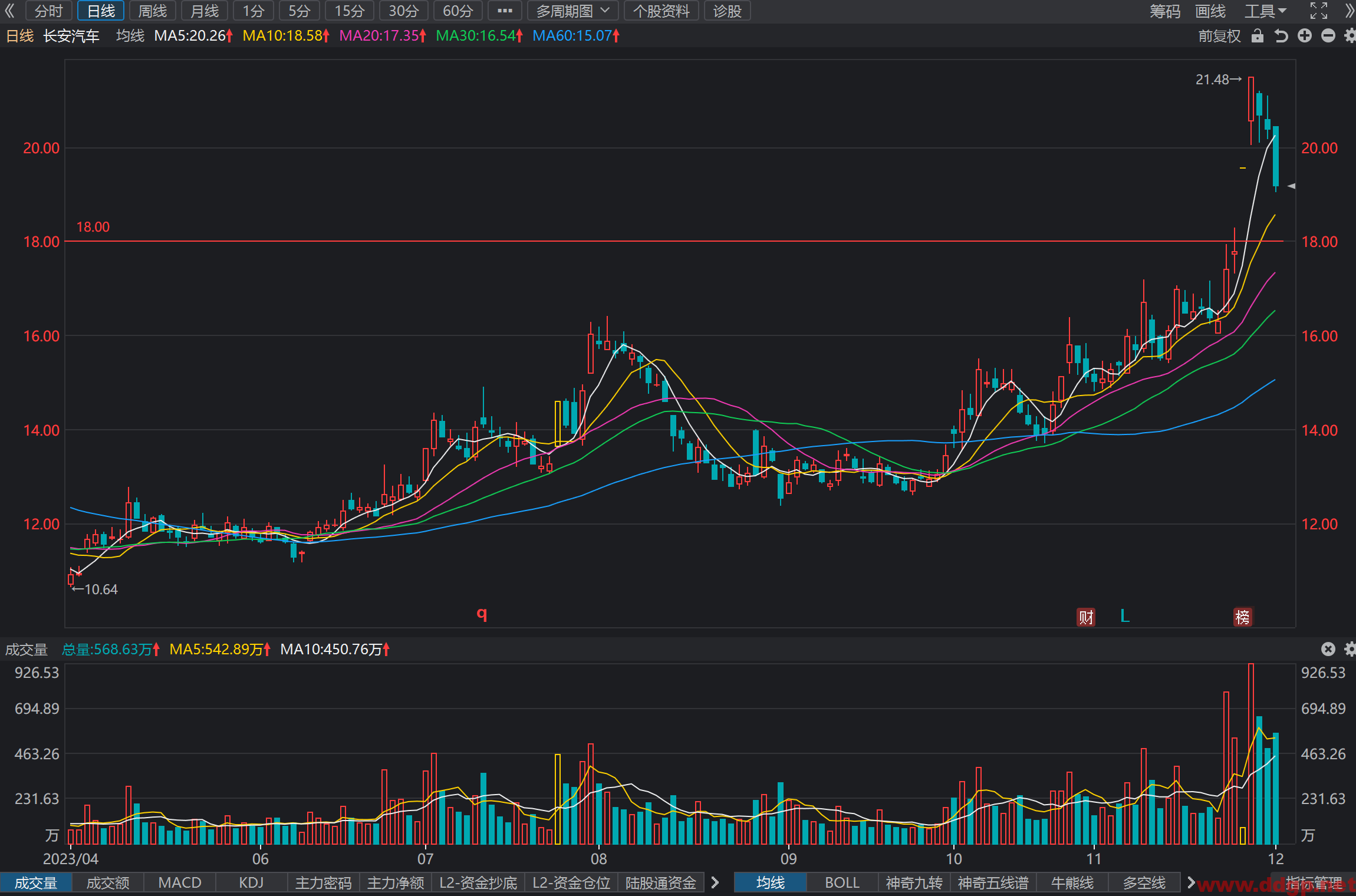Select L2-资金仓位 indicator tab
The height and width of the screenshot is (896, 1356).
571,882
